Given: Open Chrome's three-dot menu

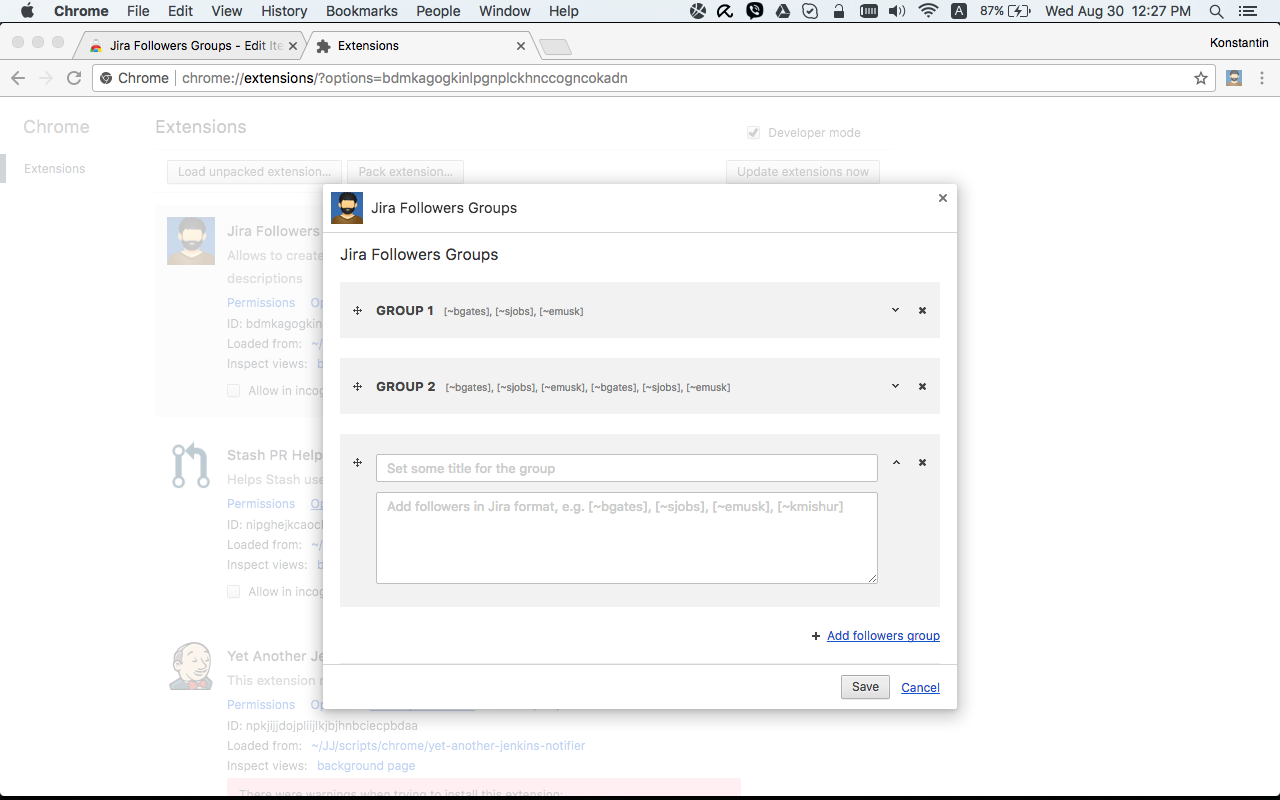Looking at the screenshot, I should click(x=1262, y=78).
